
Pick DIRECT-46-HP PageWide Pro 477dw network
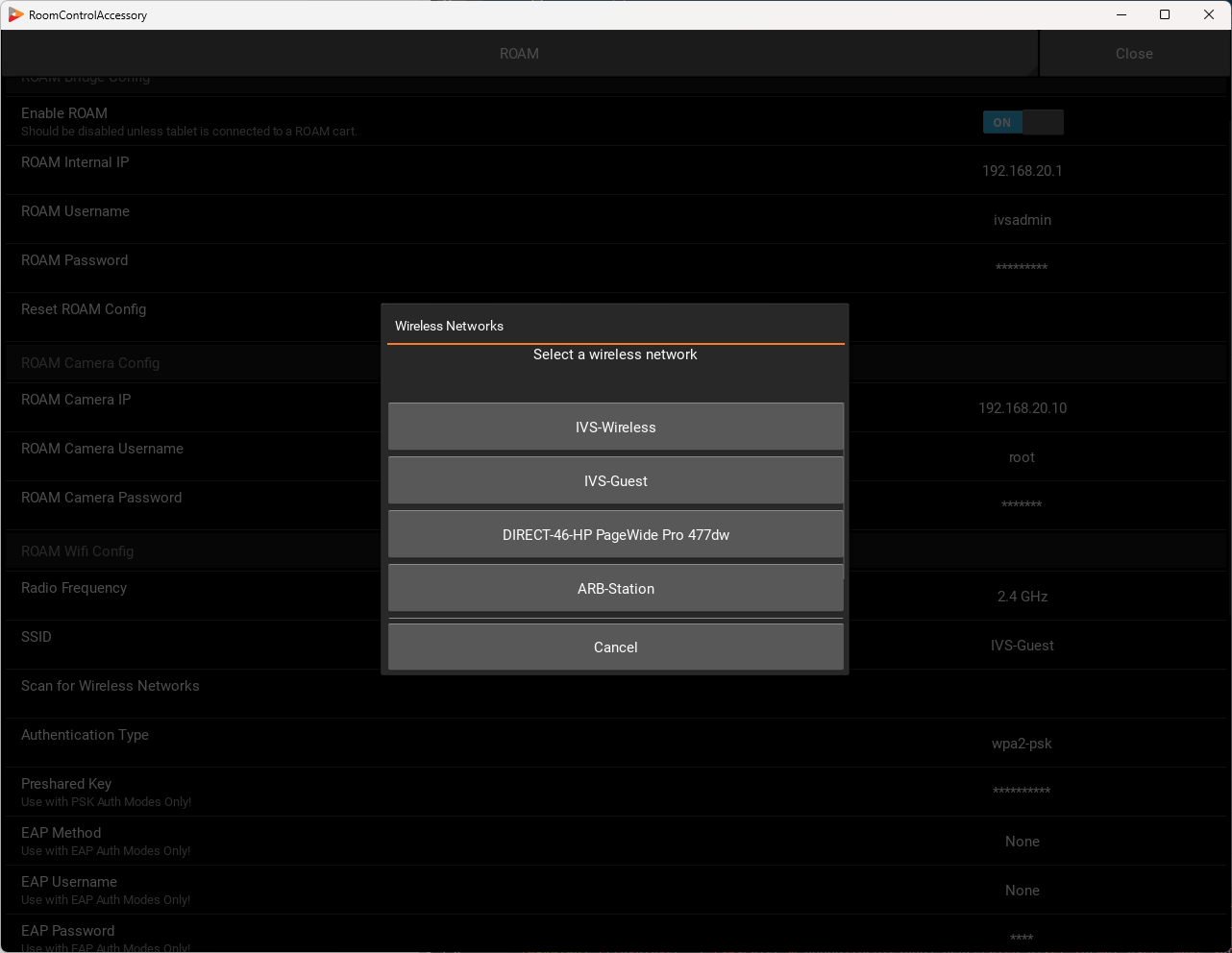click(x=616, y=534)
